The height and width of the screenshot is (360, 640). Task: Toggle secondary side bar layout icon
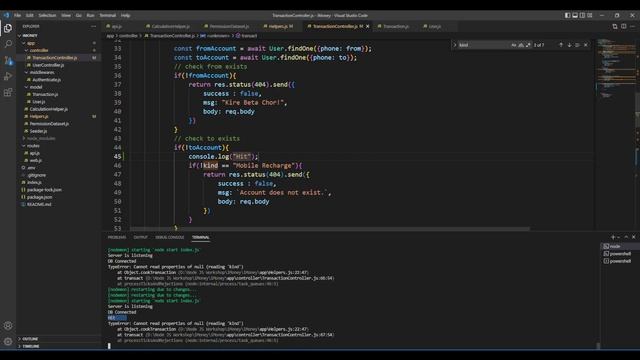click(x=582, y=15)
